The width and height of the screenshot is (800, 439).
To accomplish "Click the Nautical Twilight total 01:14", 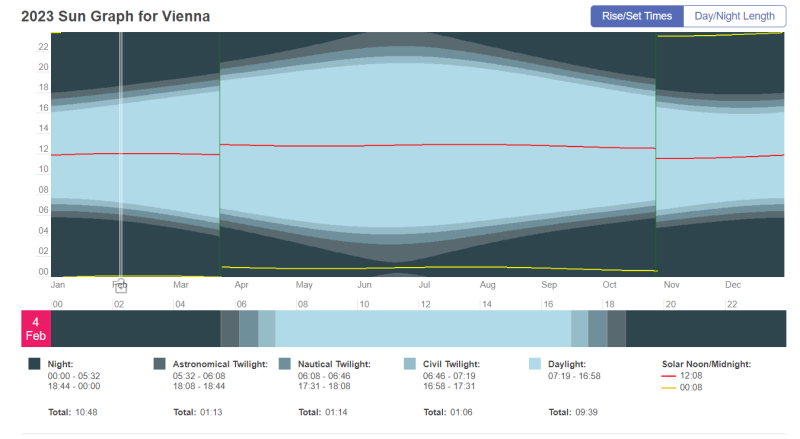I will tap(336, 412).
